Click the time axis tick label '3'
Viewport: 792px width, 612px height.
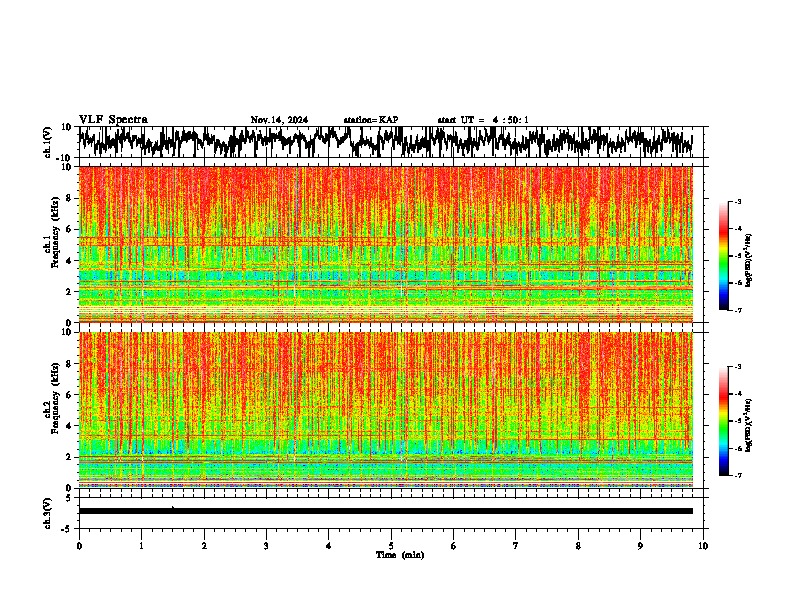[x=266, y=546]
